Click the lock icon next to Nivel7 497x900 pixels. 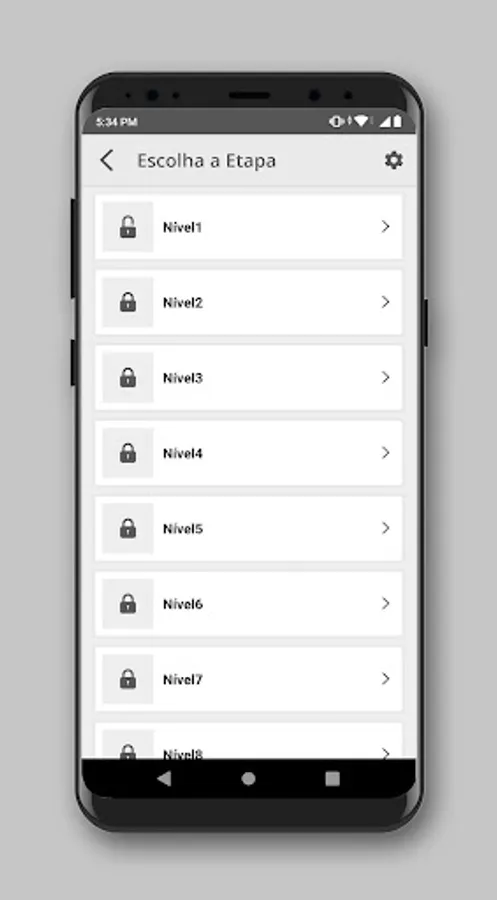[x=128, y=679]
